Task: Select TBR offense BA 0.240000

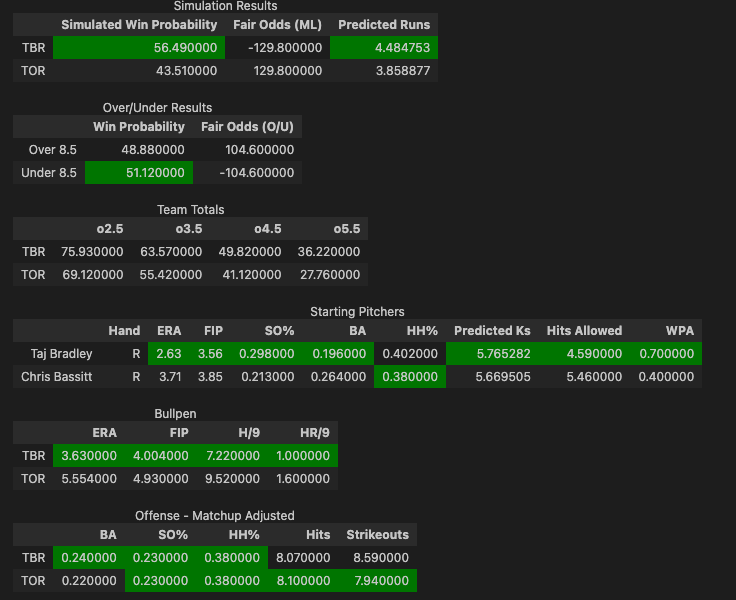Action: [x=89, y=558]
